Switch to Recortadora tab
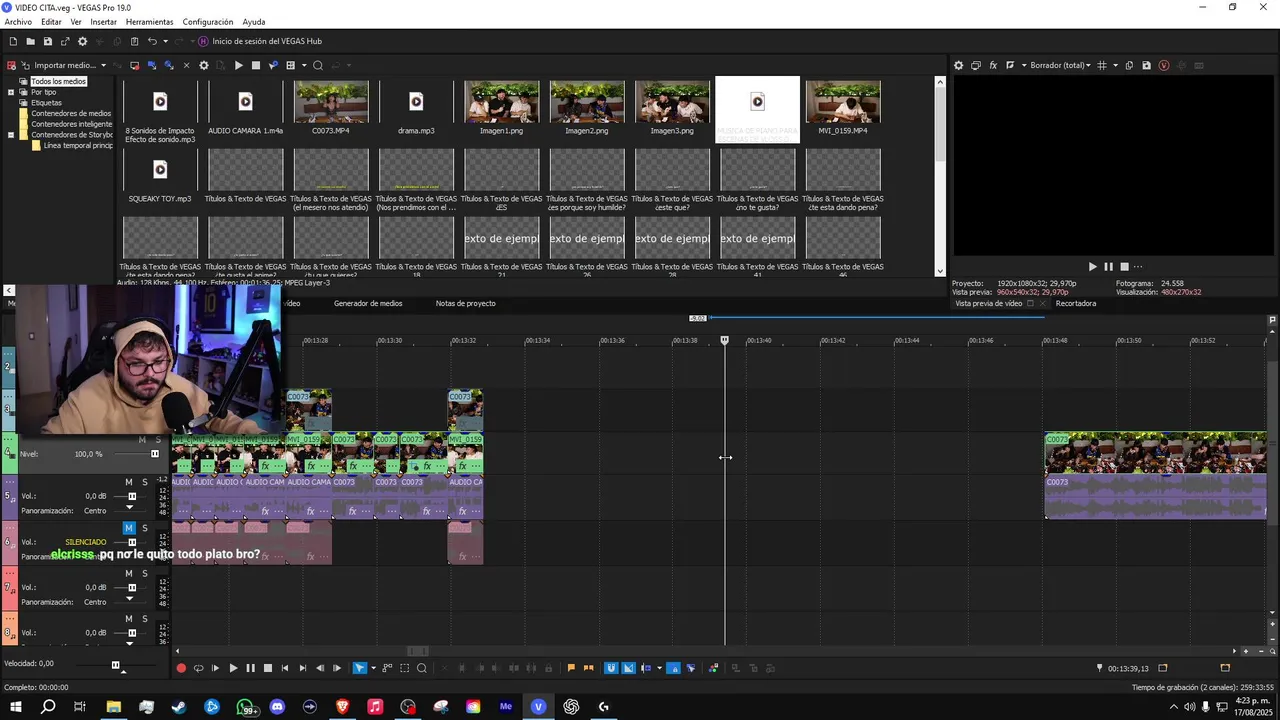 [1076, 303]
